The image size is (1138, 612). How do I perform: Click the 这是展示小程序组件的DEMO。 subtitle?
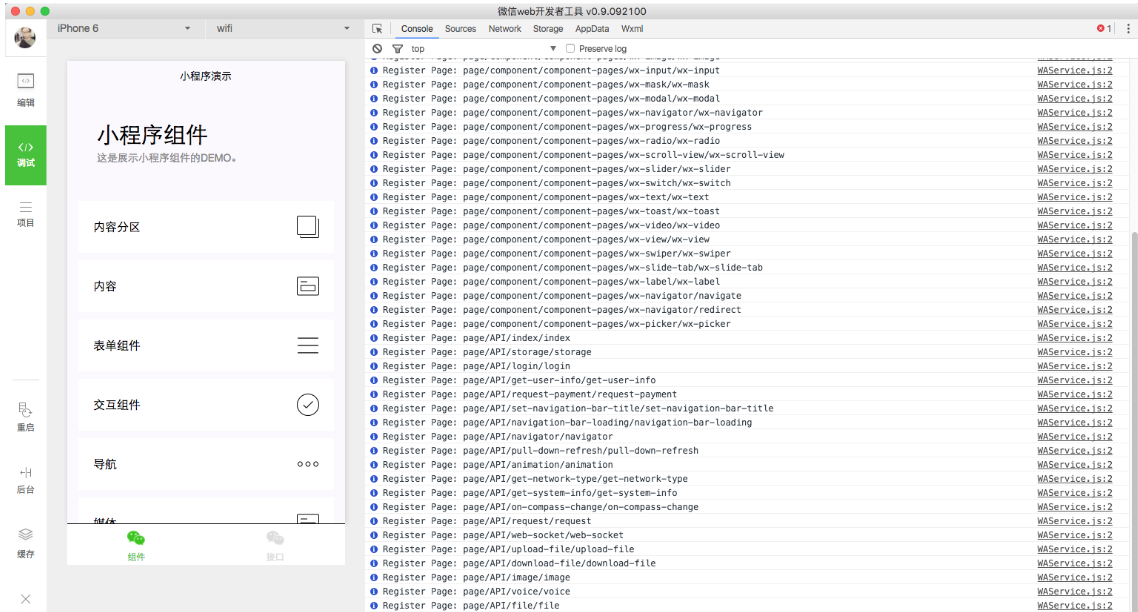point(167,158)
